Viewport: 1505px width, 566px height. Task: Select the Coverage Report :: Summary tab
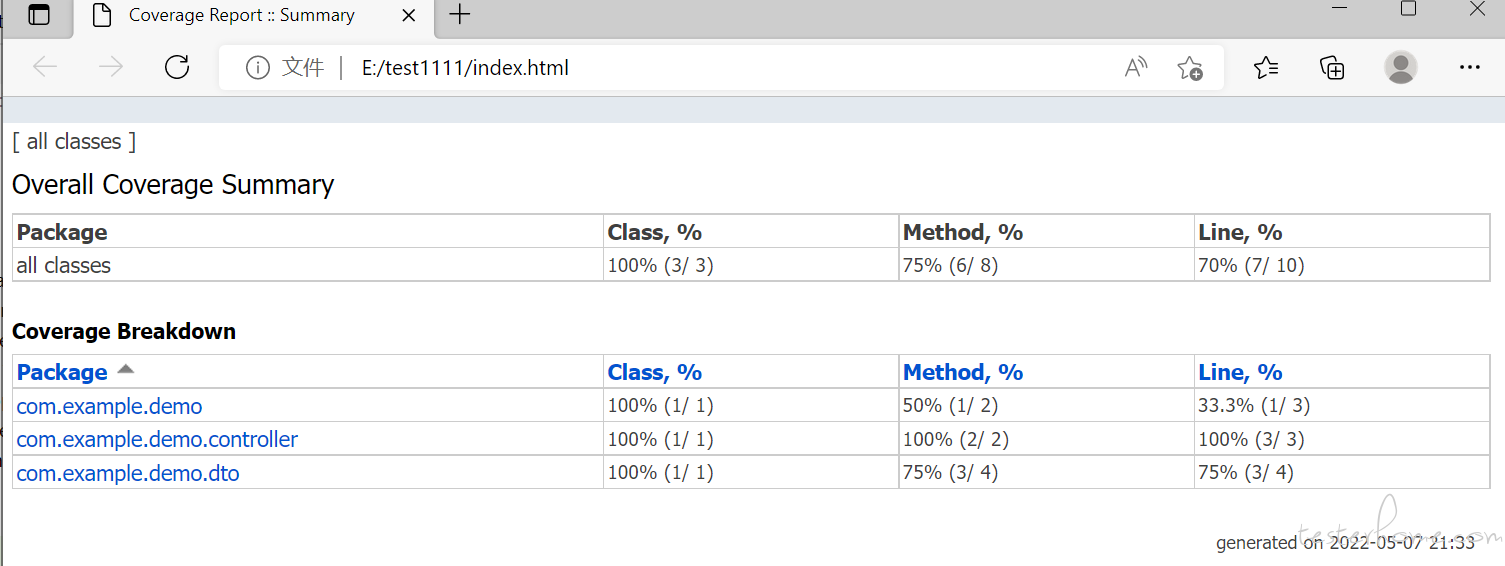[x=241, y=15]
